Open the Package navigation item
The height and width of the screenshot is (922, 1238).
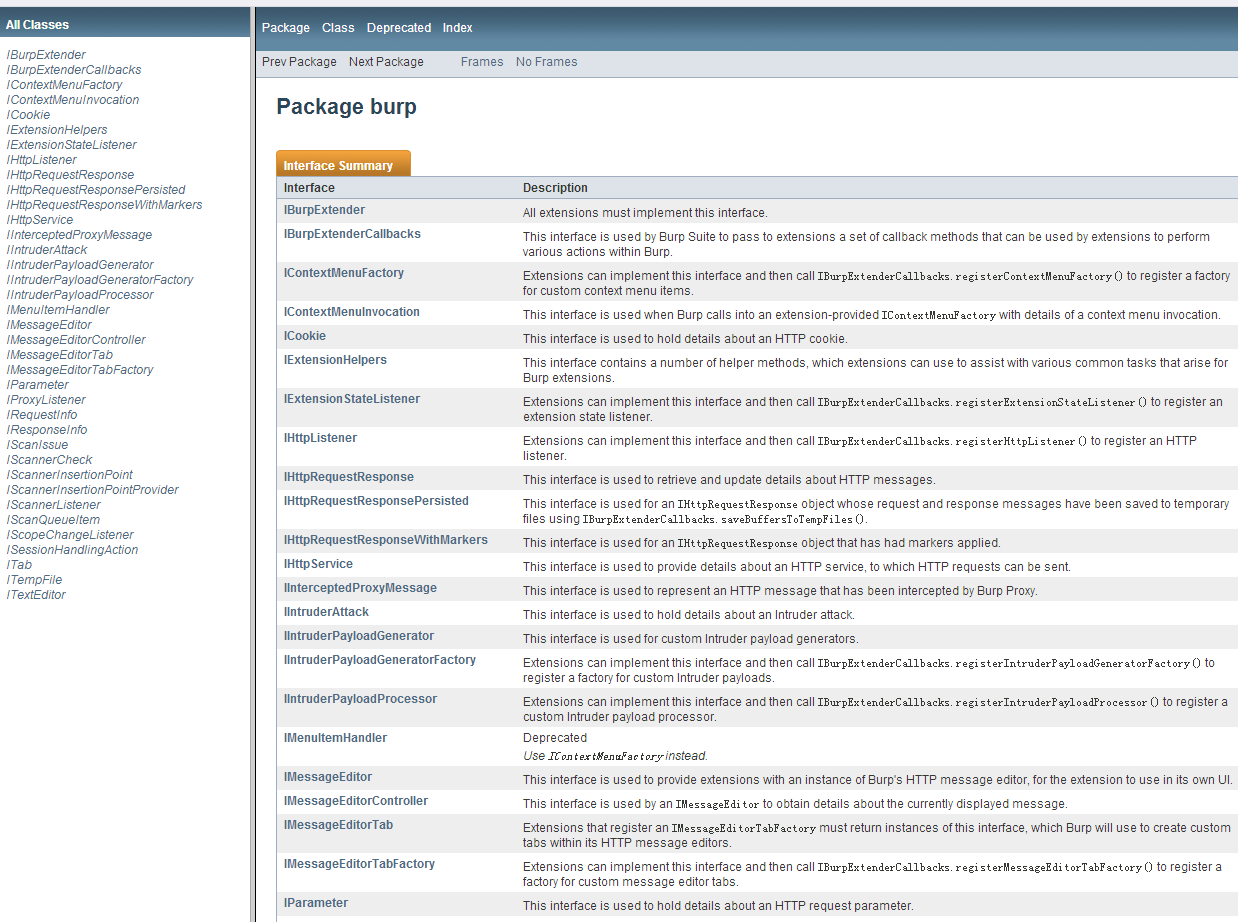point(286,28)
